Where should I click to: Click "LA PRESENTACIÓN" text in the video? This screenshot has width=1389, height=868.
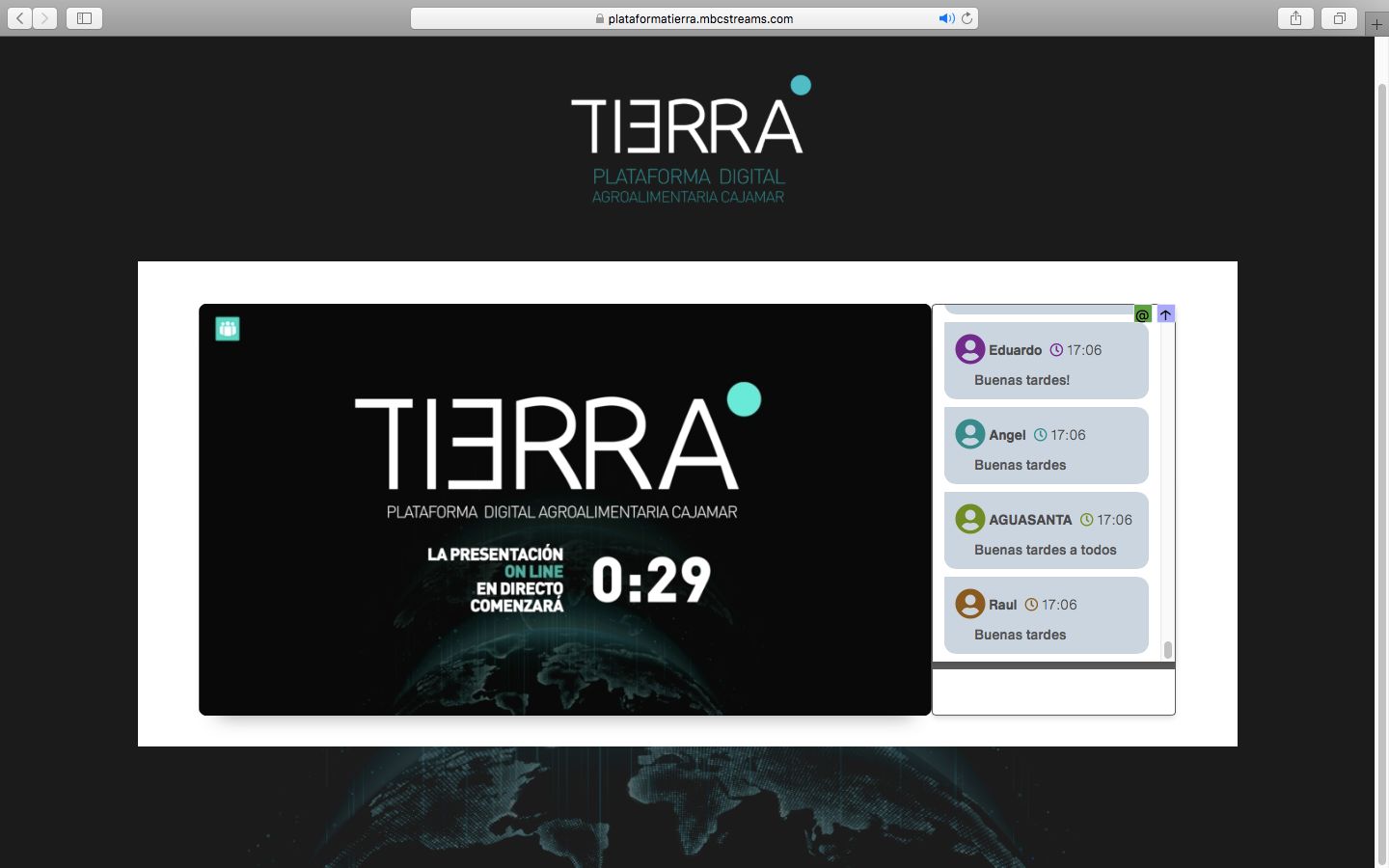(495, 554)
